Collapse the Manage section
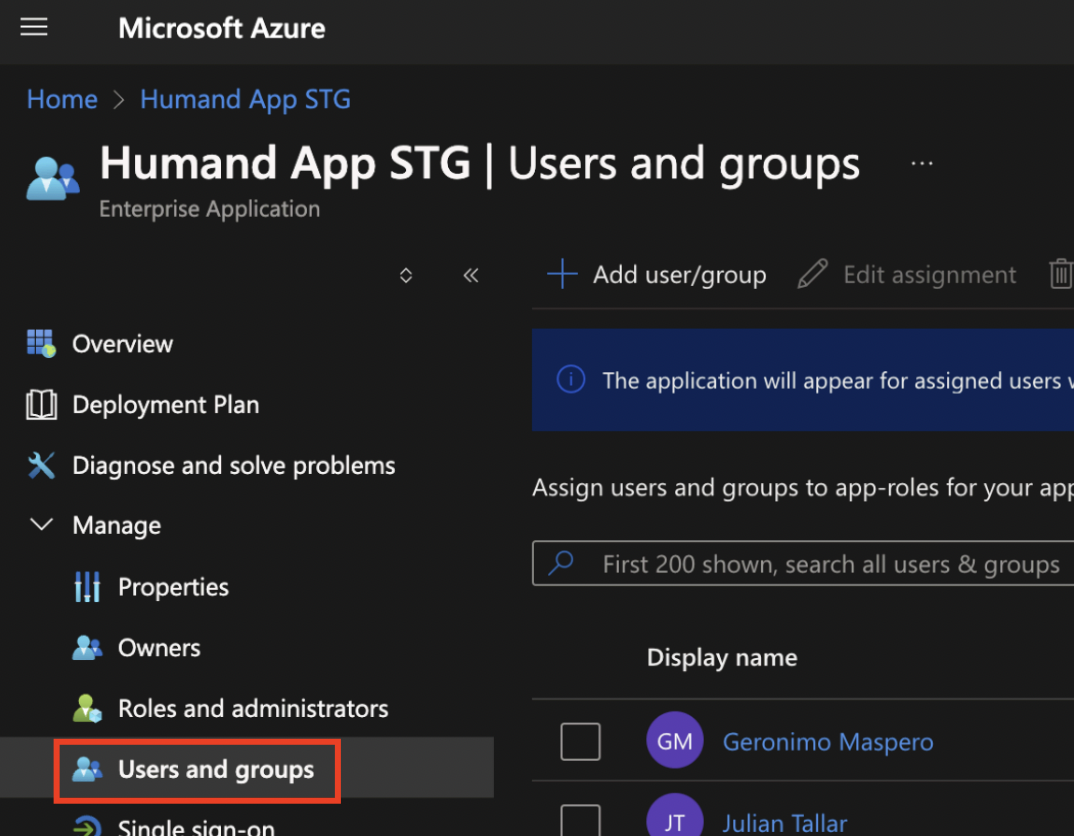Screen dimensions: 1074x836 pyautogui.click(x=41, y=525)
